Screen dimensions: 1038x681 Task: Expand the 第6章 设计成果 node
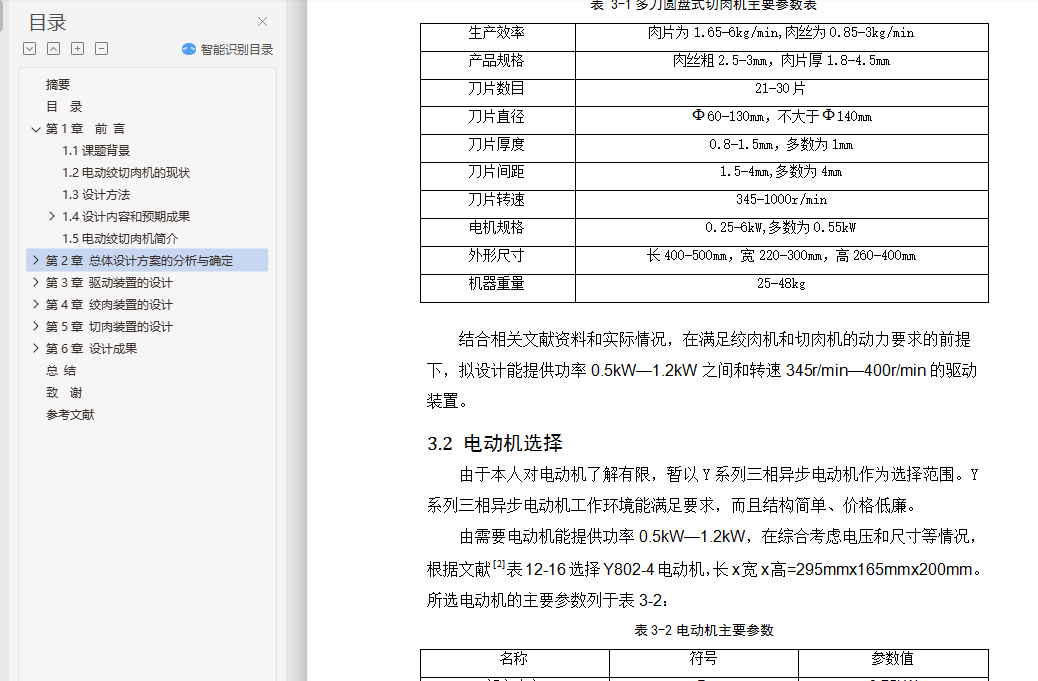coord(36,348)
